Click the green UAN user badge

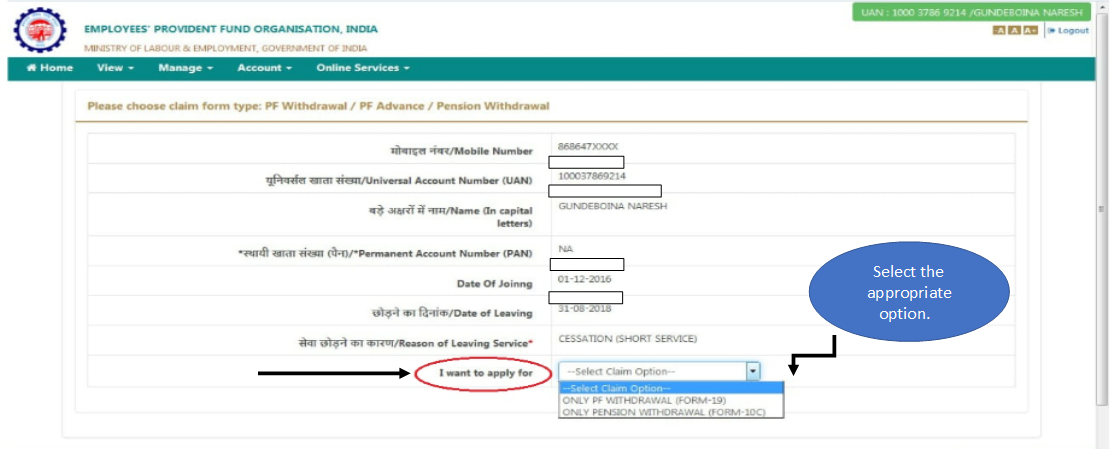point(971,12)
